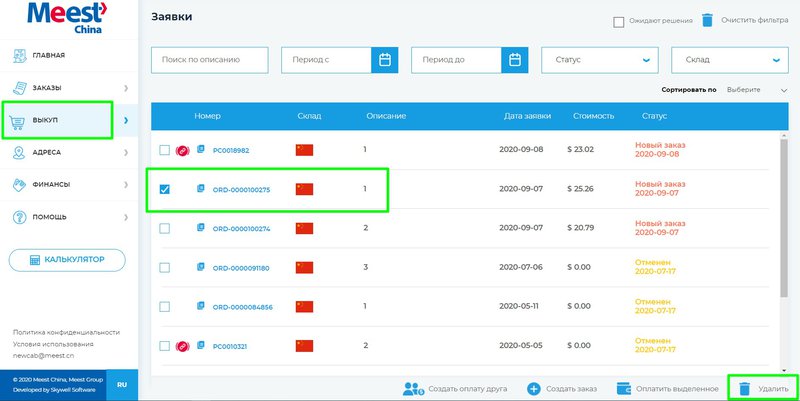Viewport: 800px width, 401px height.
Task: Open the Калькулятор button
Action: click(67, 260)
